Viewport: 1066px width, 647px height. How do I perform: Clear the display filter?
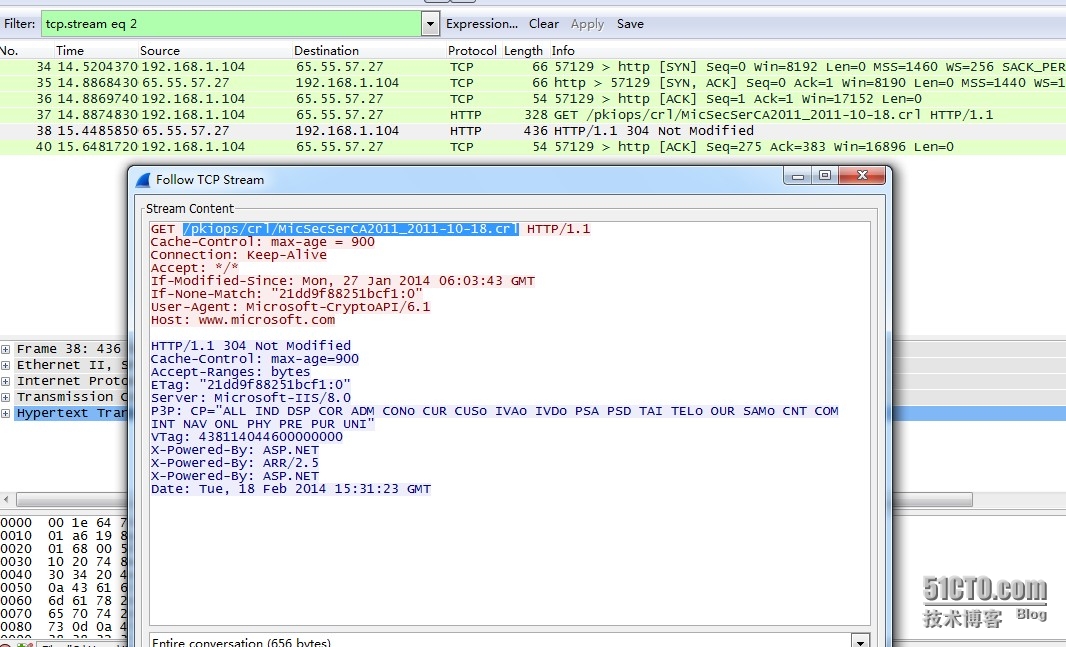544,24
